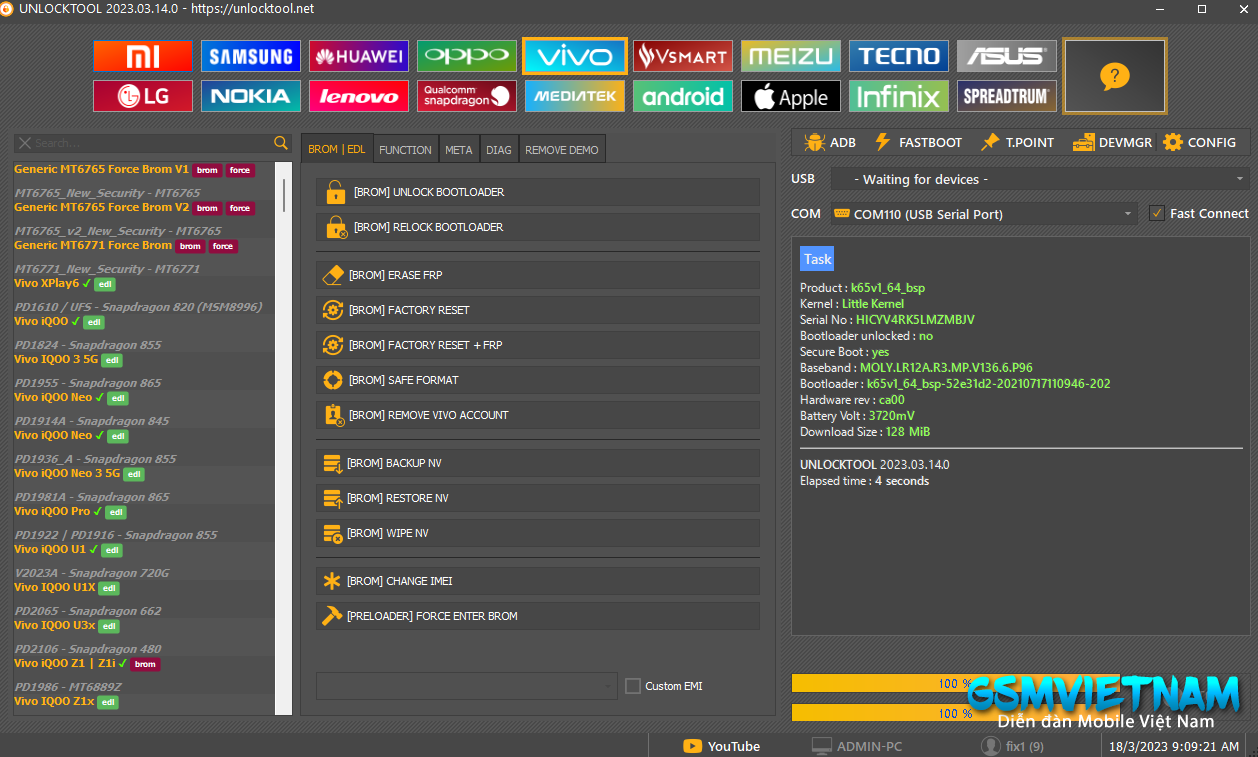Launch DEVMGR device manager
This screenshot has height=757, width=1258.
[1112, 142]
